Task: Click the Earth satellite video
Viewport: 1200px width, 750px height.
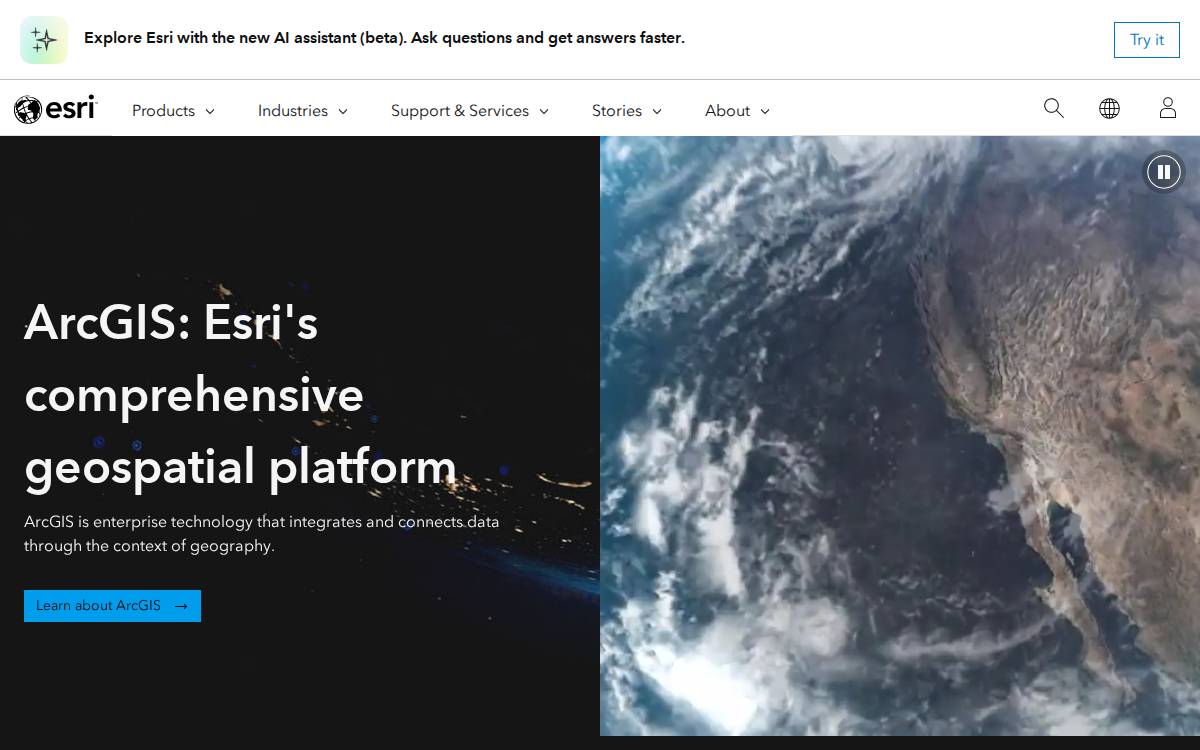Action: click(900, 436)
